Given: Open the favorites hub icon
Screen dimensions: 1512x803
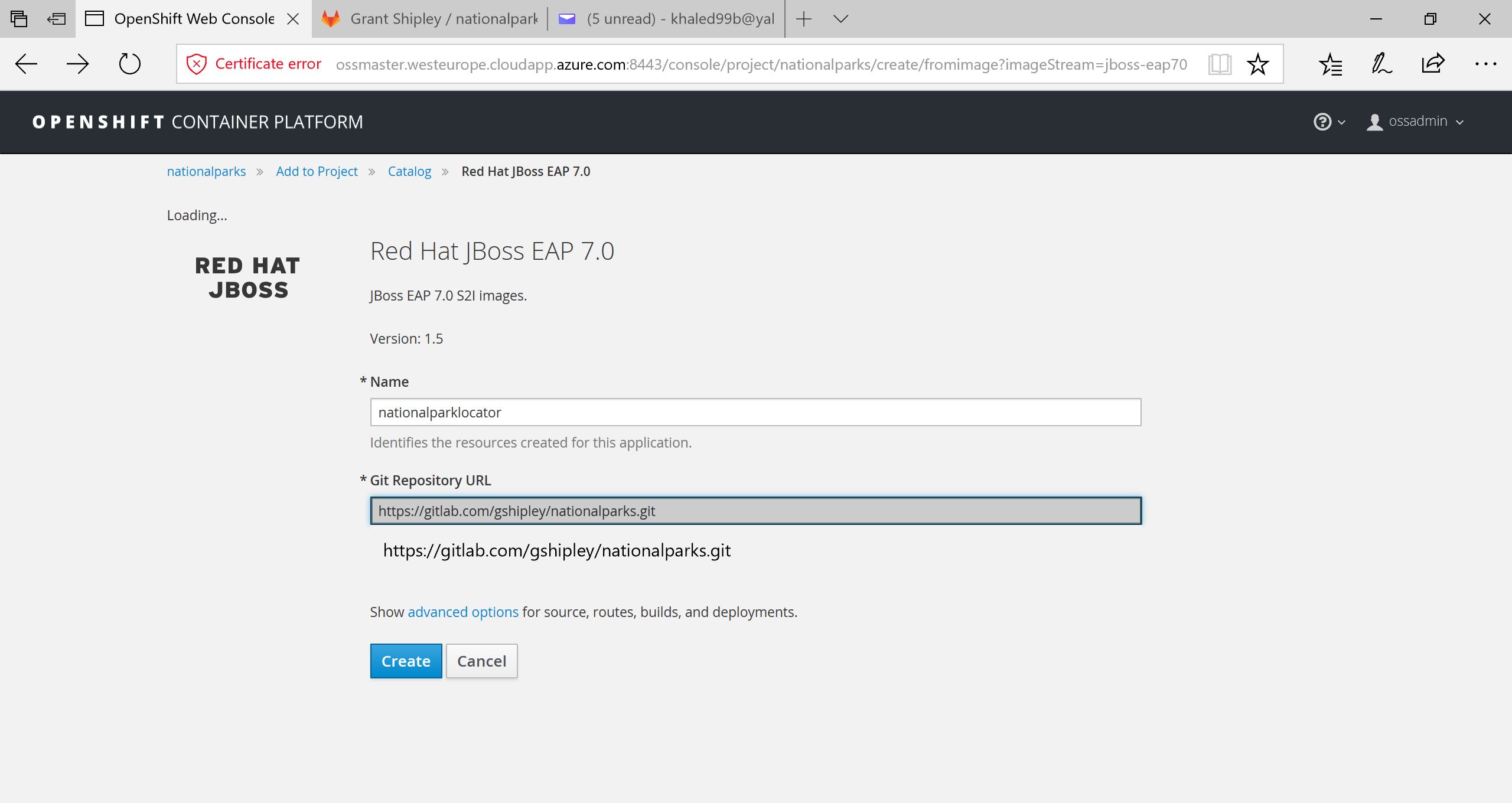Looking at the screenshot, I should point(1330,64).
